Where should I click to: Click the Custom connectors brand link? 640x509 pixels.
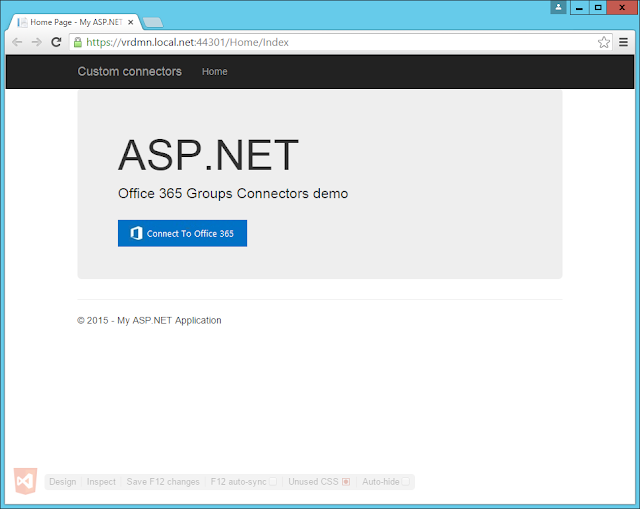coord(129,71)
